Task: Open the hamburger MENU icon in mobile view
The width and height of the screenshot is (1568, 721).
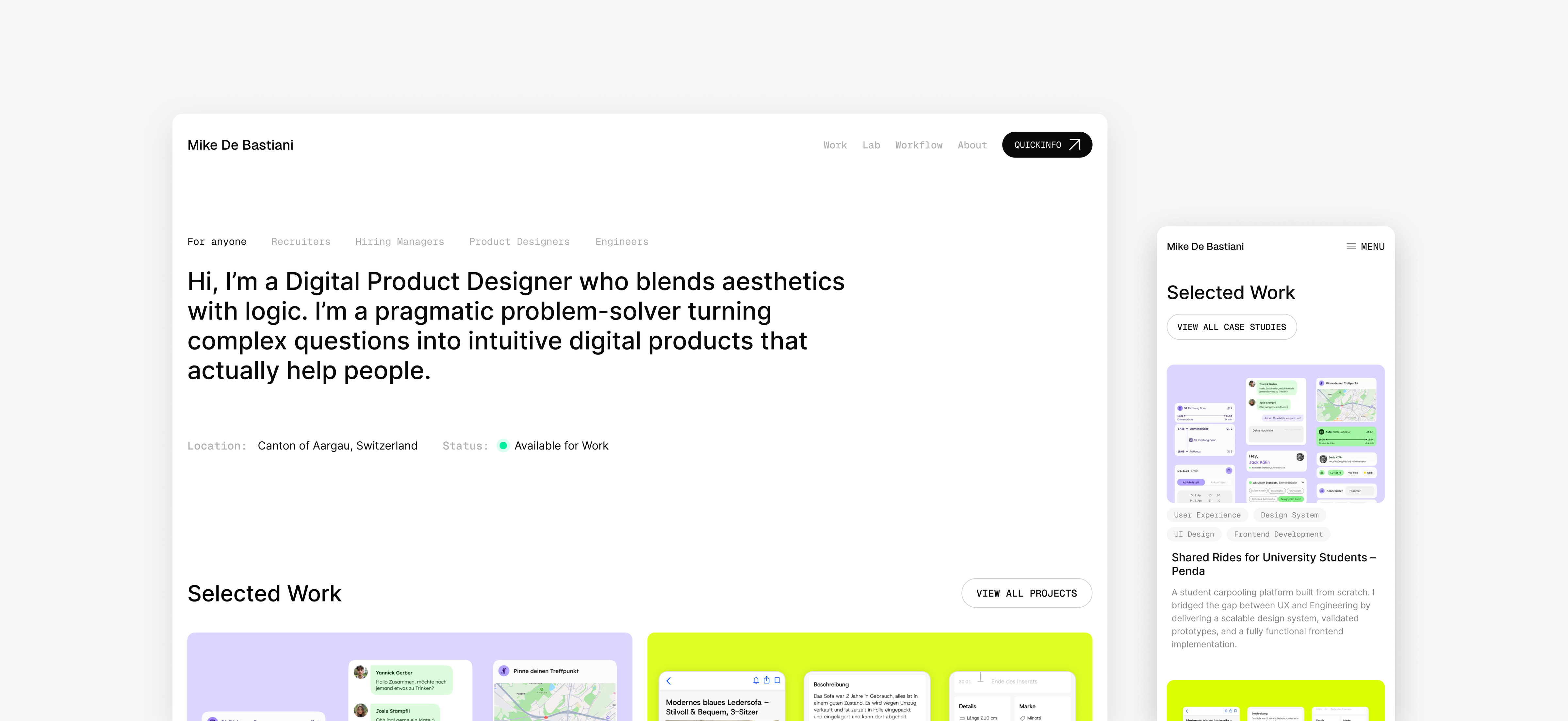Action: pyautogui.click(x=1351, y=247)
